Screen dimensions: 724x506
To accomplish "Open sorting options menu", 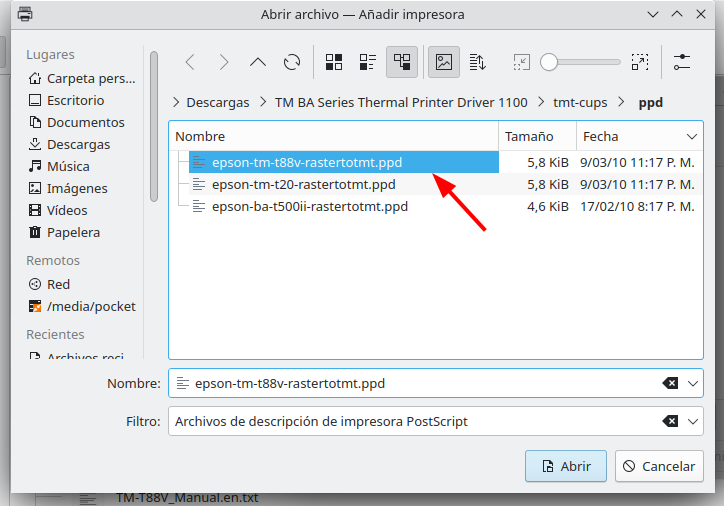I will tap(477, 62).
